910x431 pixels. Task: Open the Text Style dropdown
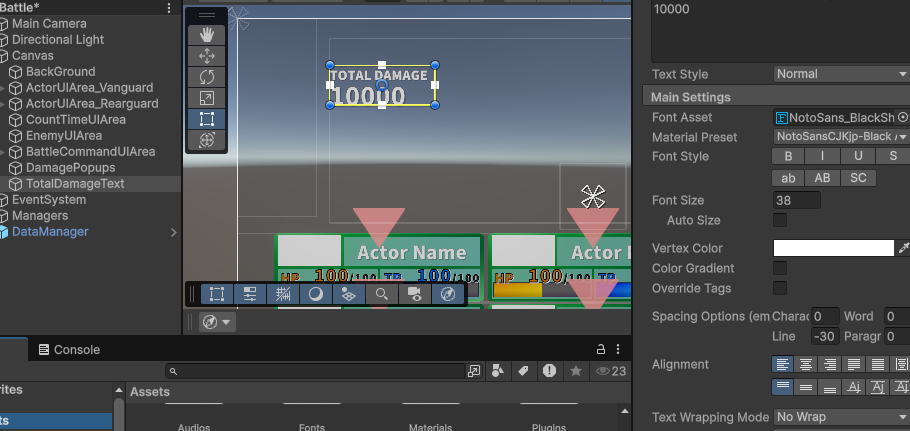tap(840, 74)
